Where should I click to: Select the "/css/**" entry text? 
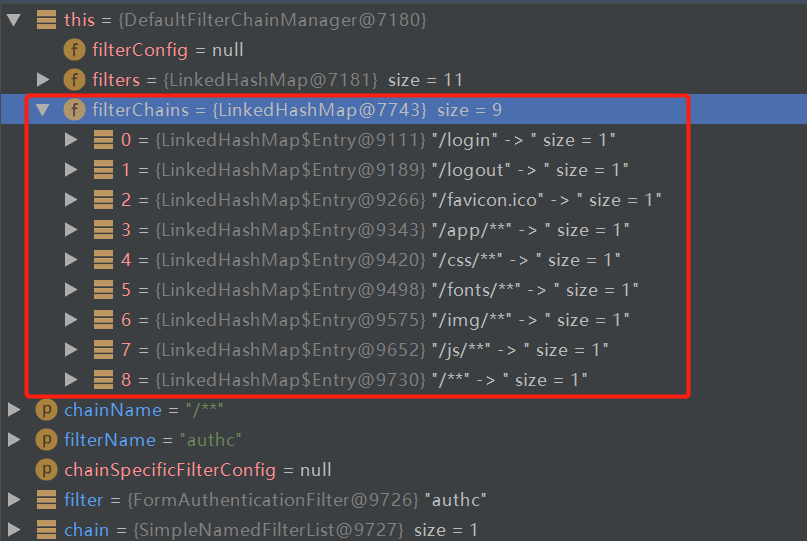tap(467, 259)
